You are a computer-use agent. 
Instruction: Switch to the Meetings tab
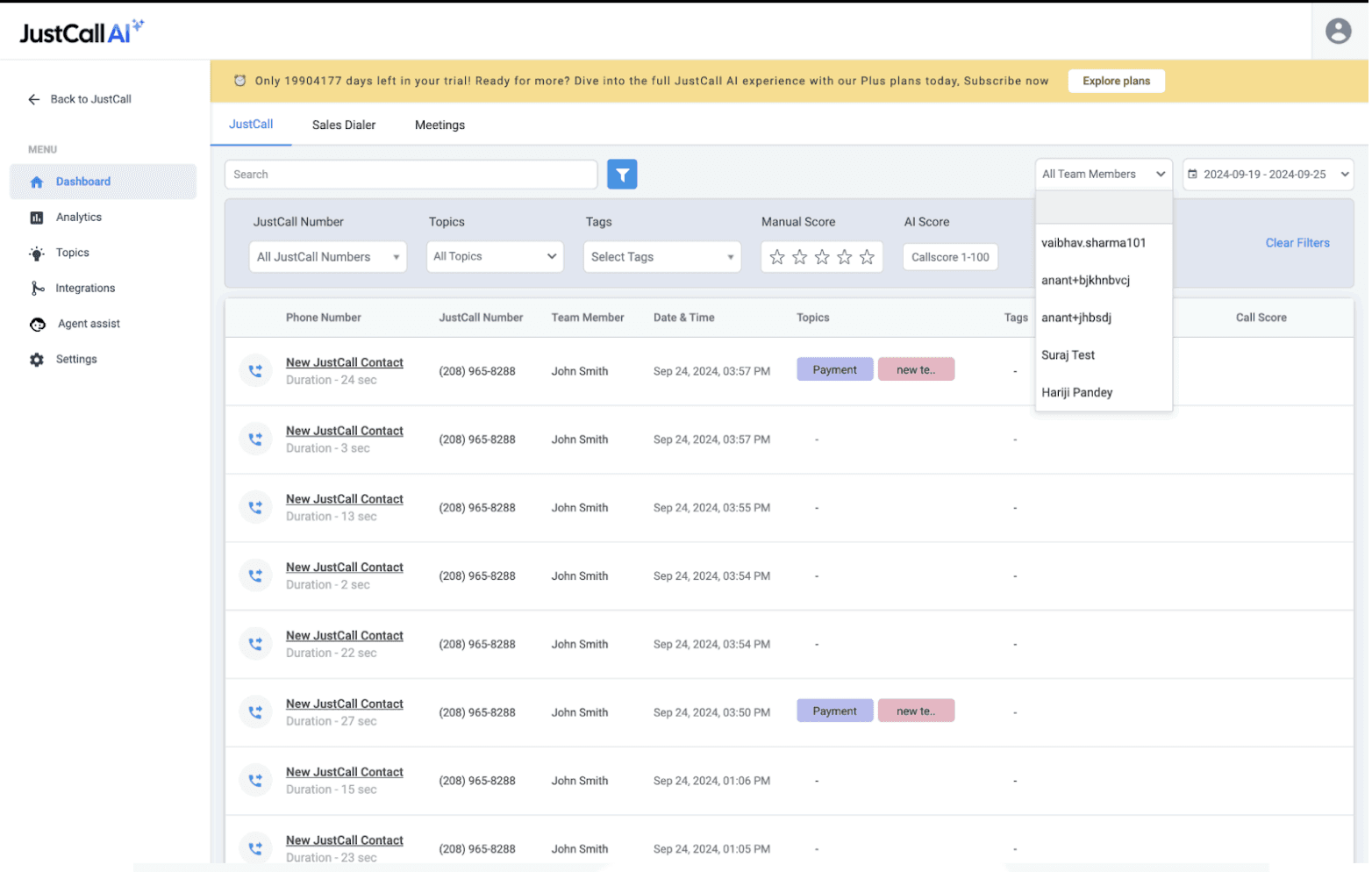[441, 125]
